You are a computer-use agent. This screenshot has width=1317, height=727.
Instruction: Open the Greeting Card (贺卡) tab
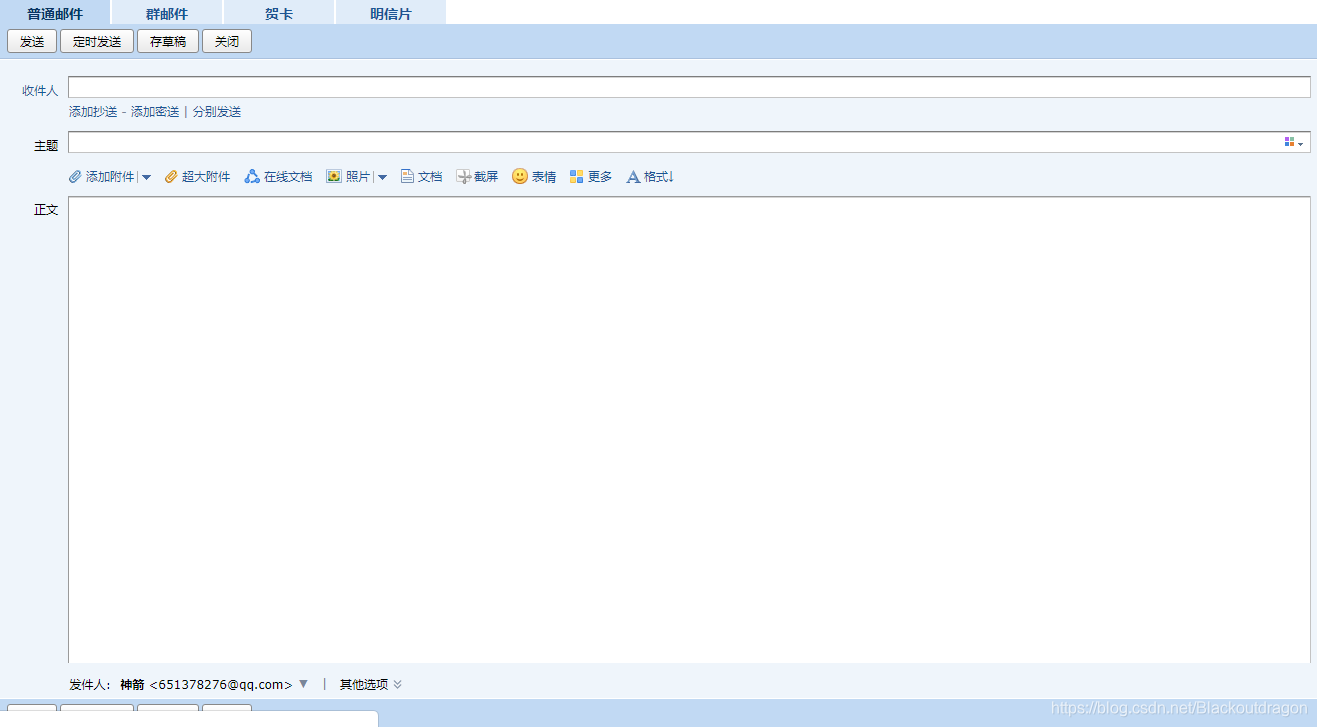279,13
